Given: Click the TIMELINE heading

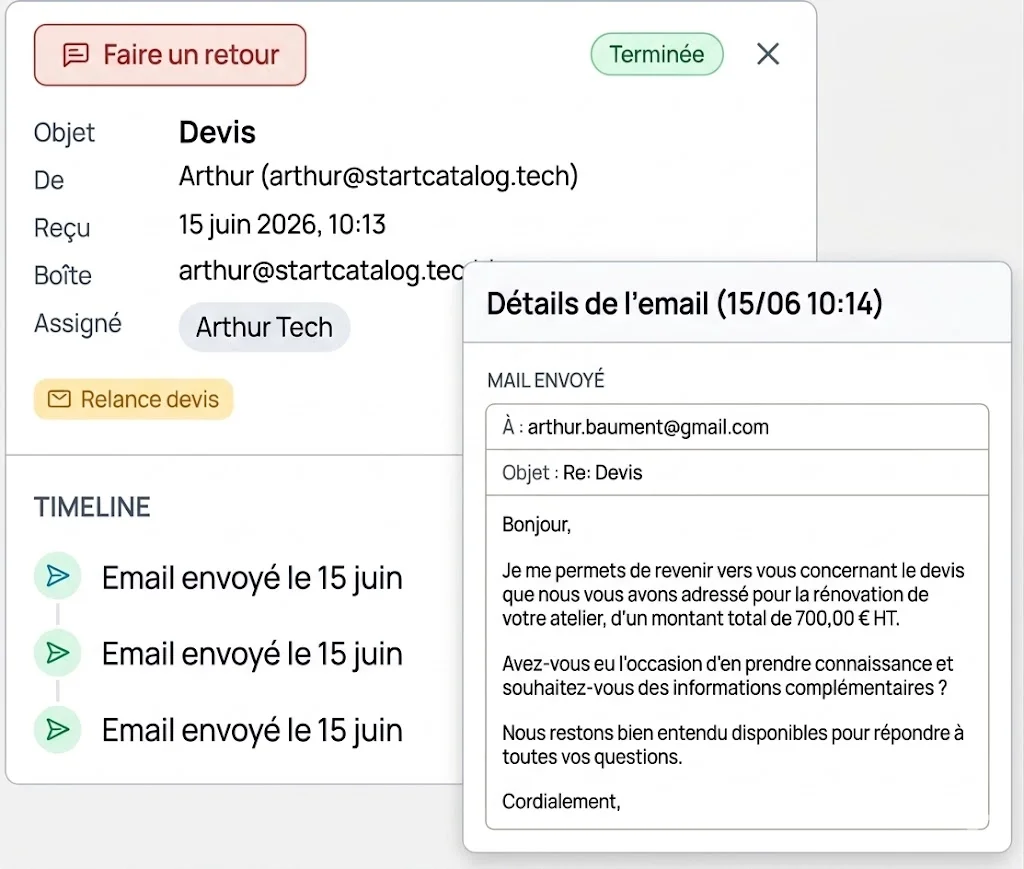Looking at the screenshot, I should [92, 507].
